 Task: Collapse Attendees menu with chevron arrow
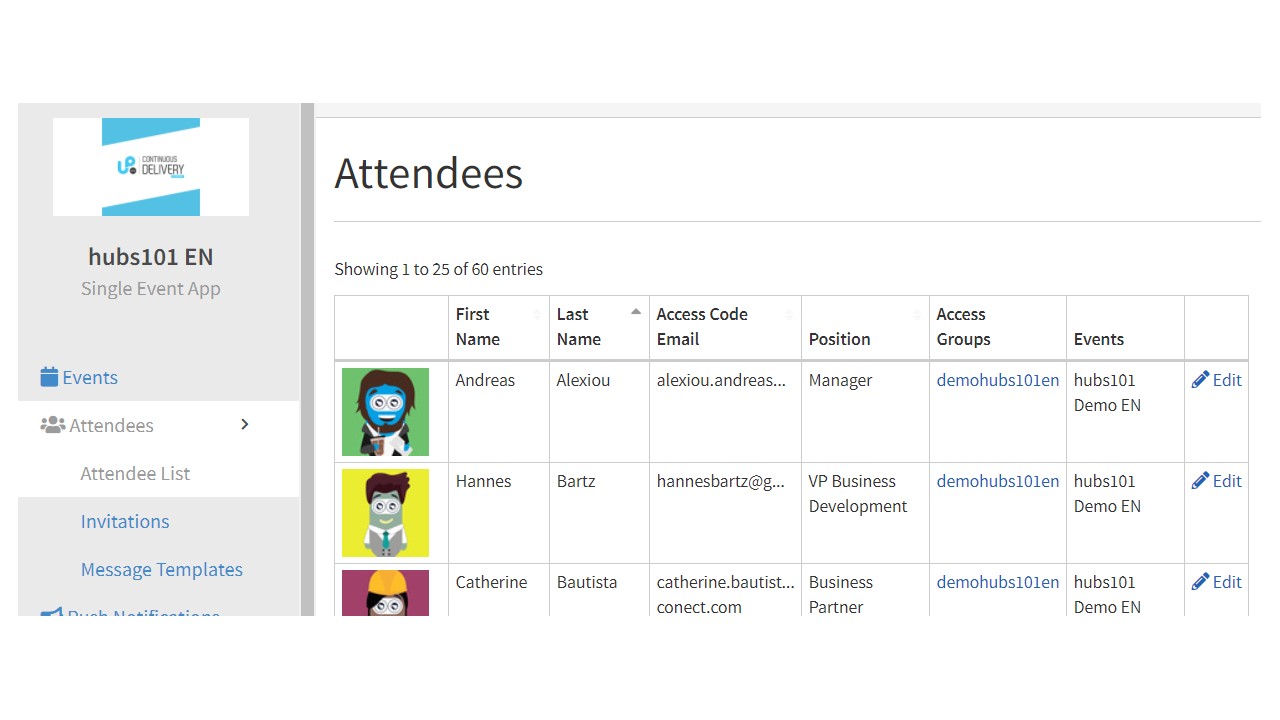(x=245, y=425)
